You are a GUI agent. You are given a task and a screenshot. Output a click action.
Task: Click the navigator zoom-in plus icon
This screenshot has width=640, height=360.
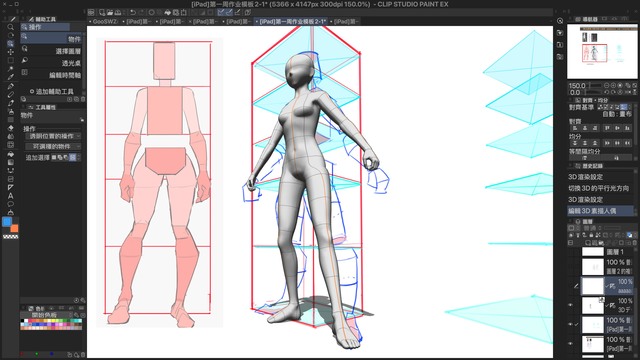click(613, 85)
